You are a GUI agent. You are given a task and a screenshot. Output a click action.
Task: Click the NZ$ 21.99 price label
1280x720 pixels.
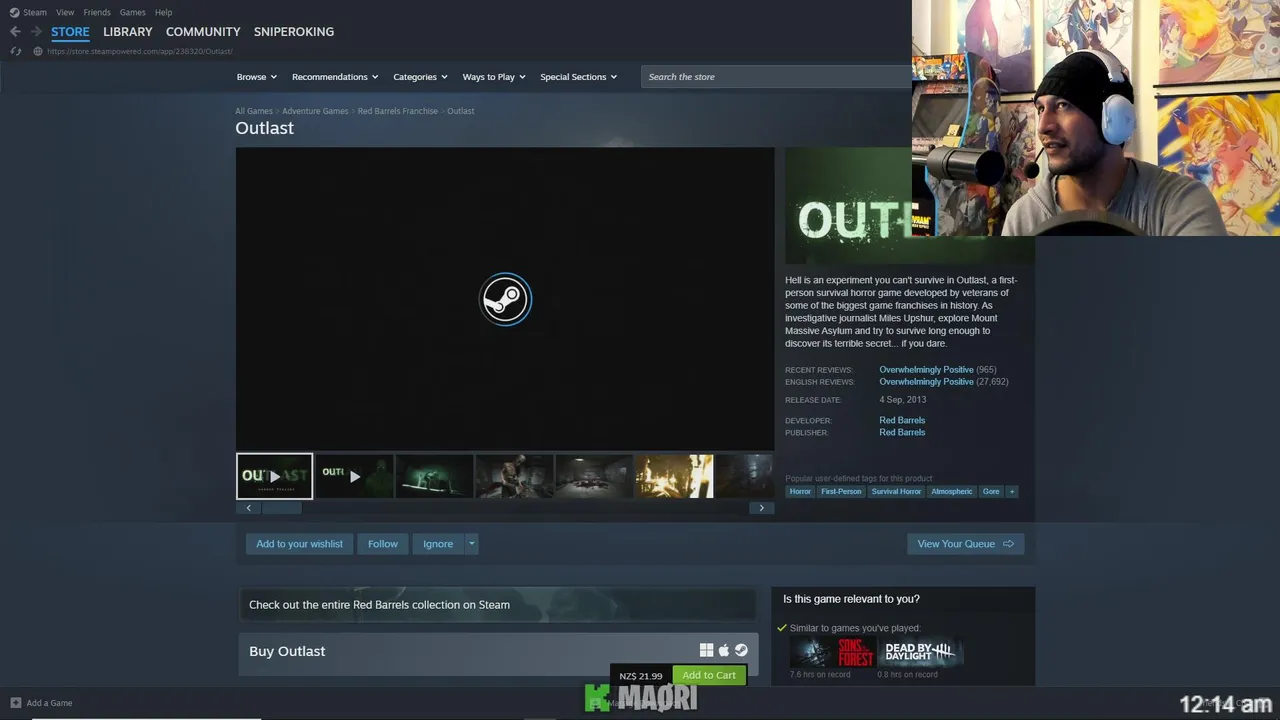641,676
